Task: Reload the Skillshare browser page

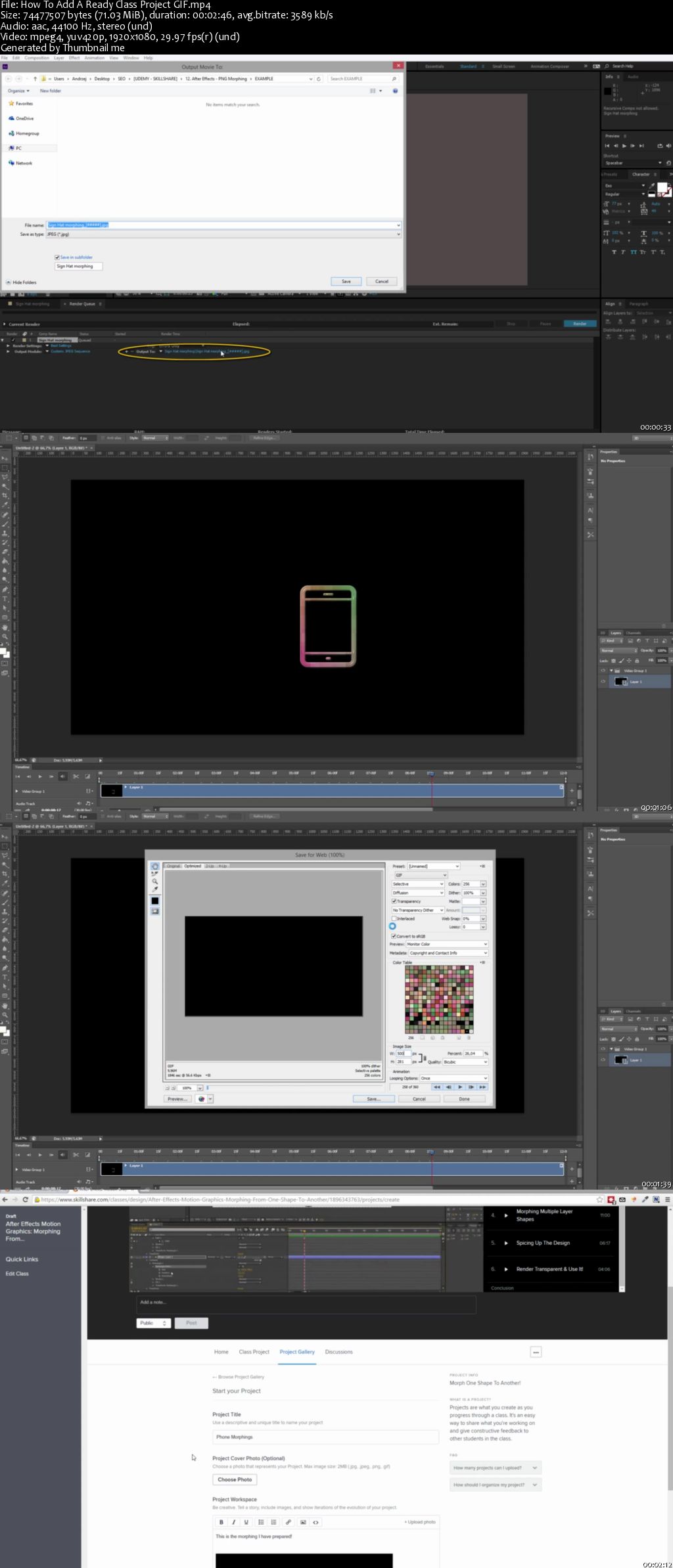Action: [26, 1199]
